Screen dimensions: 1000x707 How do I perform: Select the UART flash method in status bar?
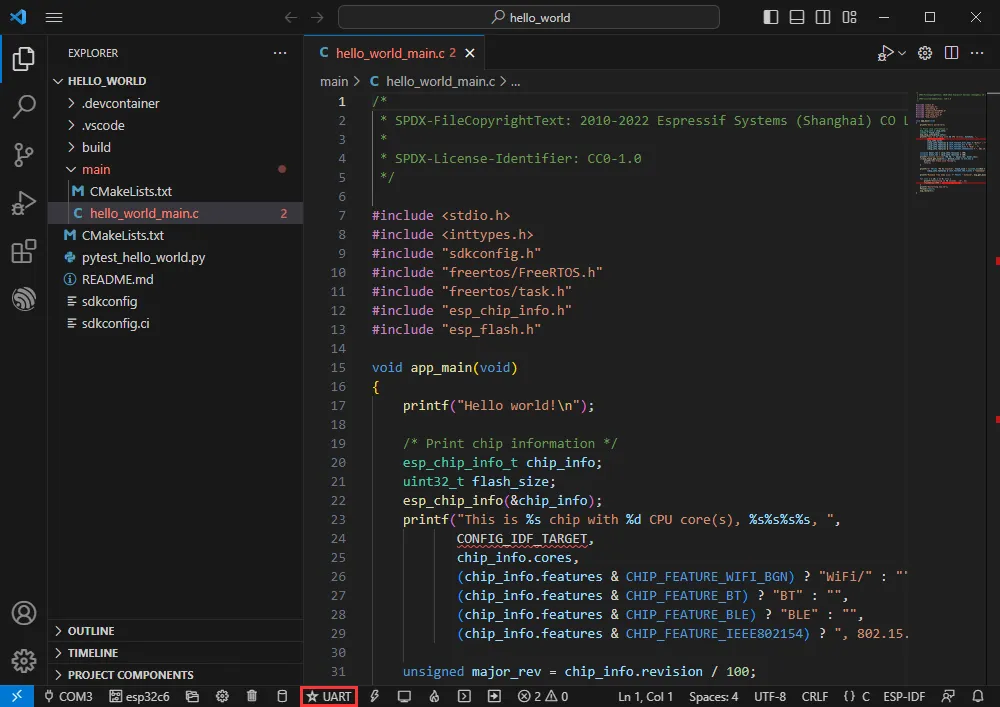coord(329,696)
